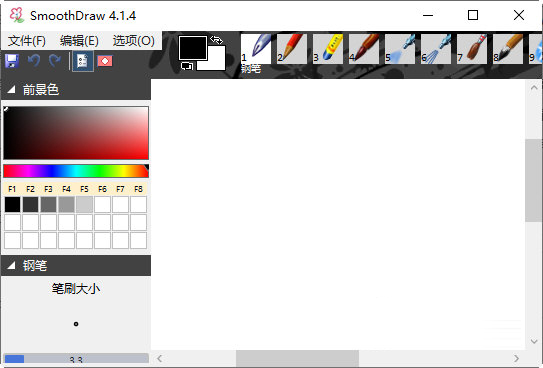Select brush 8, the ink brush

click(508, 48)
